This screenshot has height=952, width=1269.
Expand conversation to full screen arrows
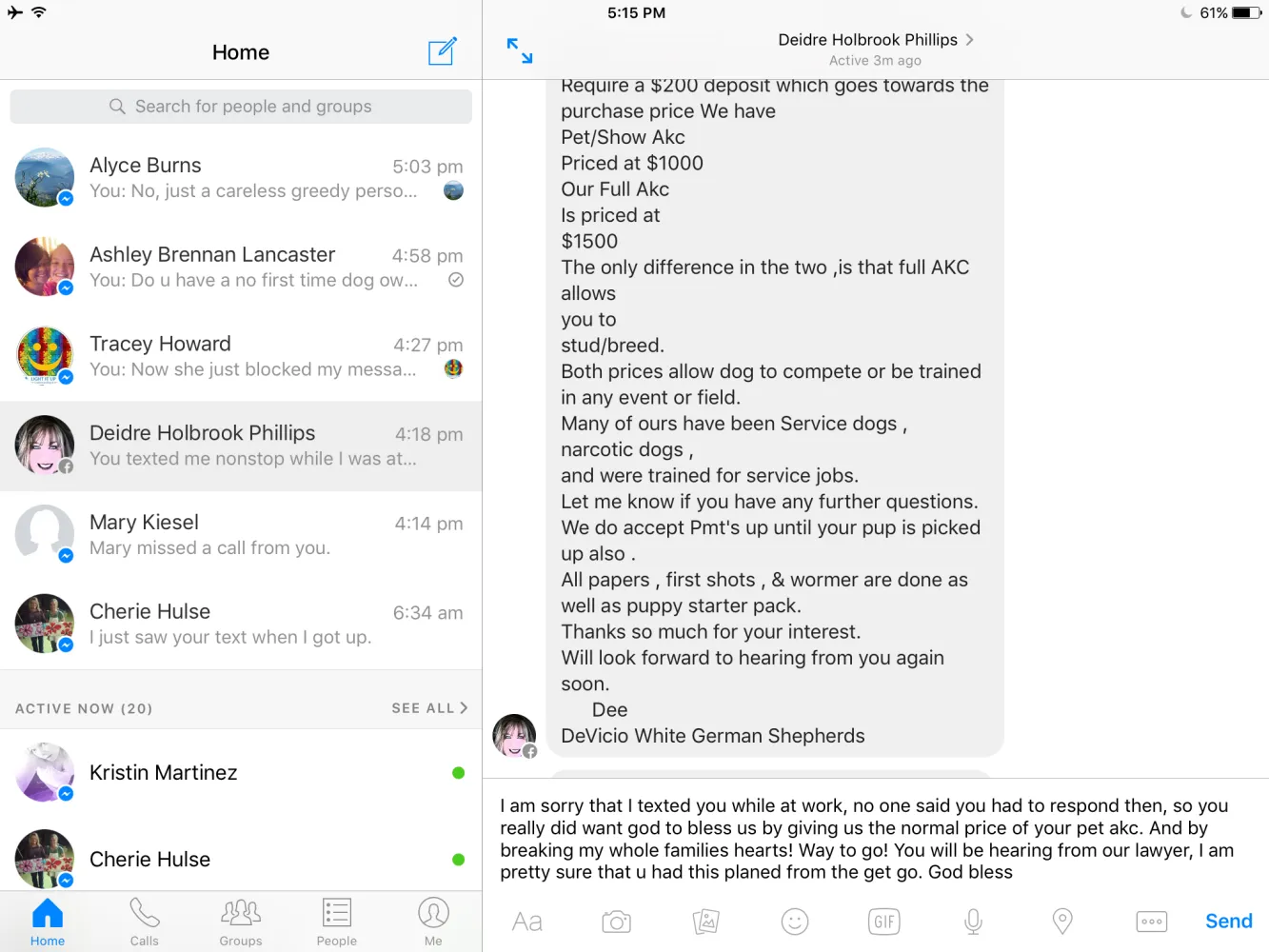coord(520,50)
